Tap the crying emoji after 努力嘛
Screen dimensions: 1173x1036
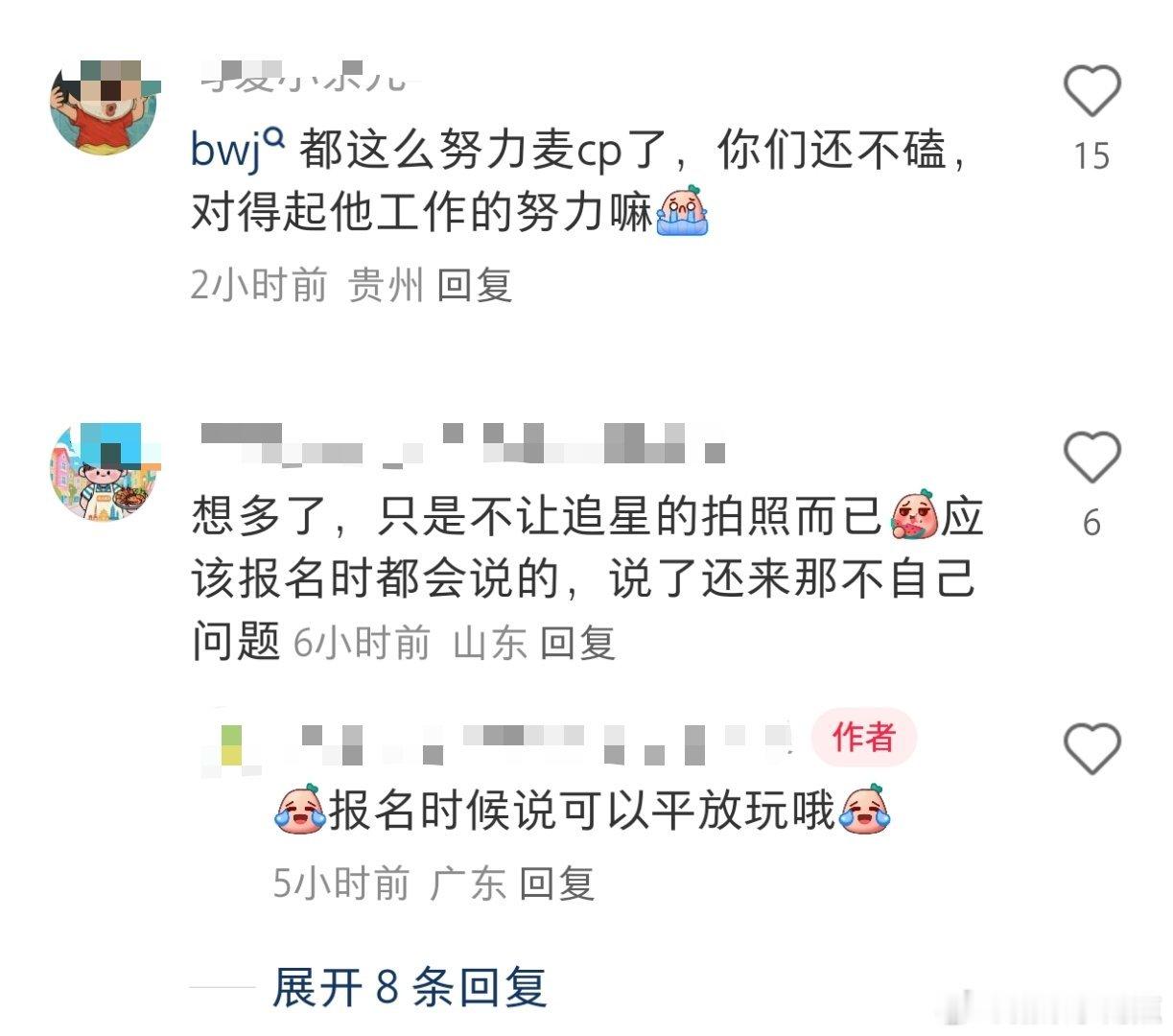pos(682,211)
